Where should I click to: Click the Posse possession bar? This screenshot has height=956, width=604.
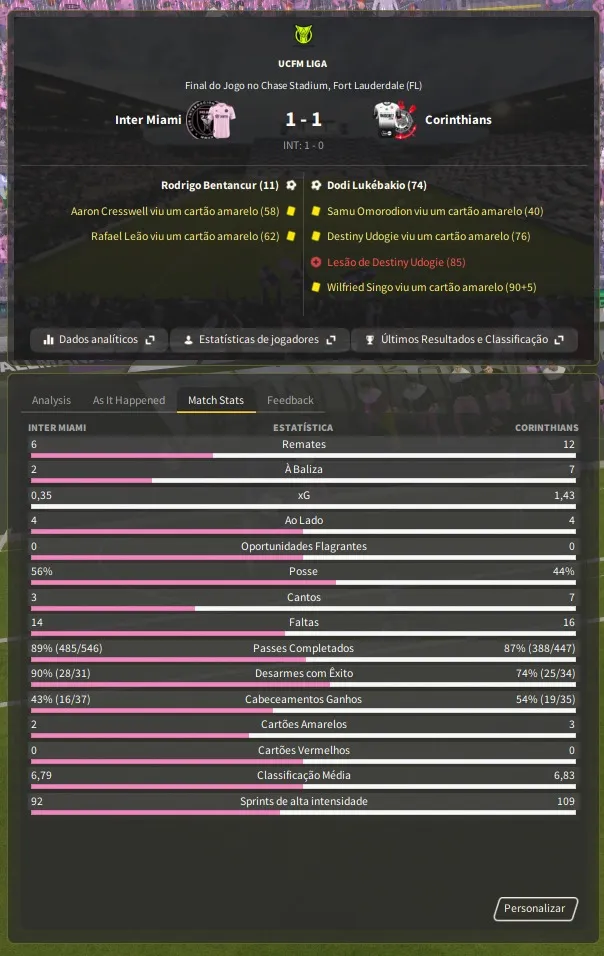(303, 583)
